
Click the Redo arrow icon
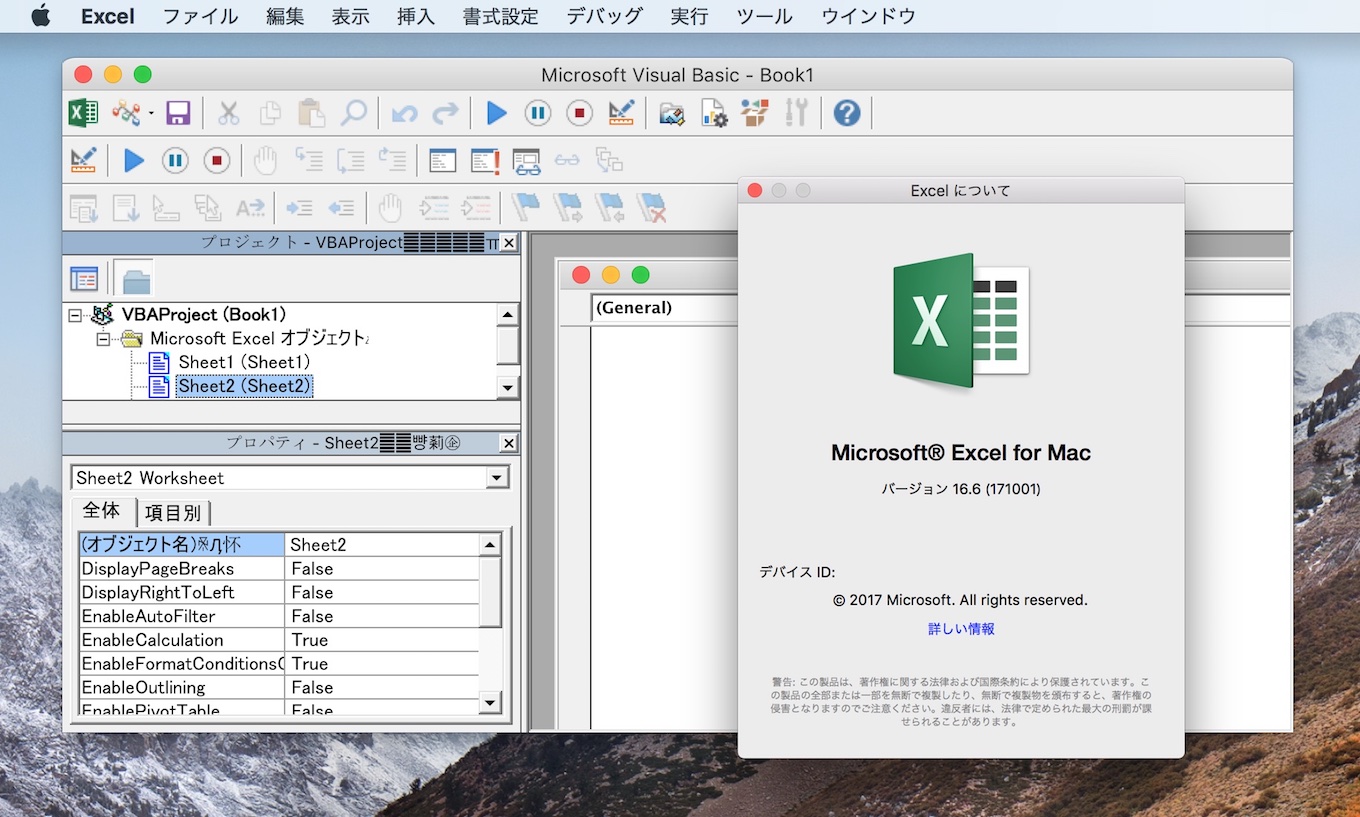446,113
